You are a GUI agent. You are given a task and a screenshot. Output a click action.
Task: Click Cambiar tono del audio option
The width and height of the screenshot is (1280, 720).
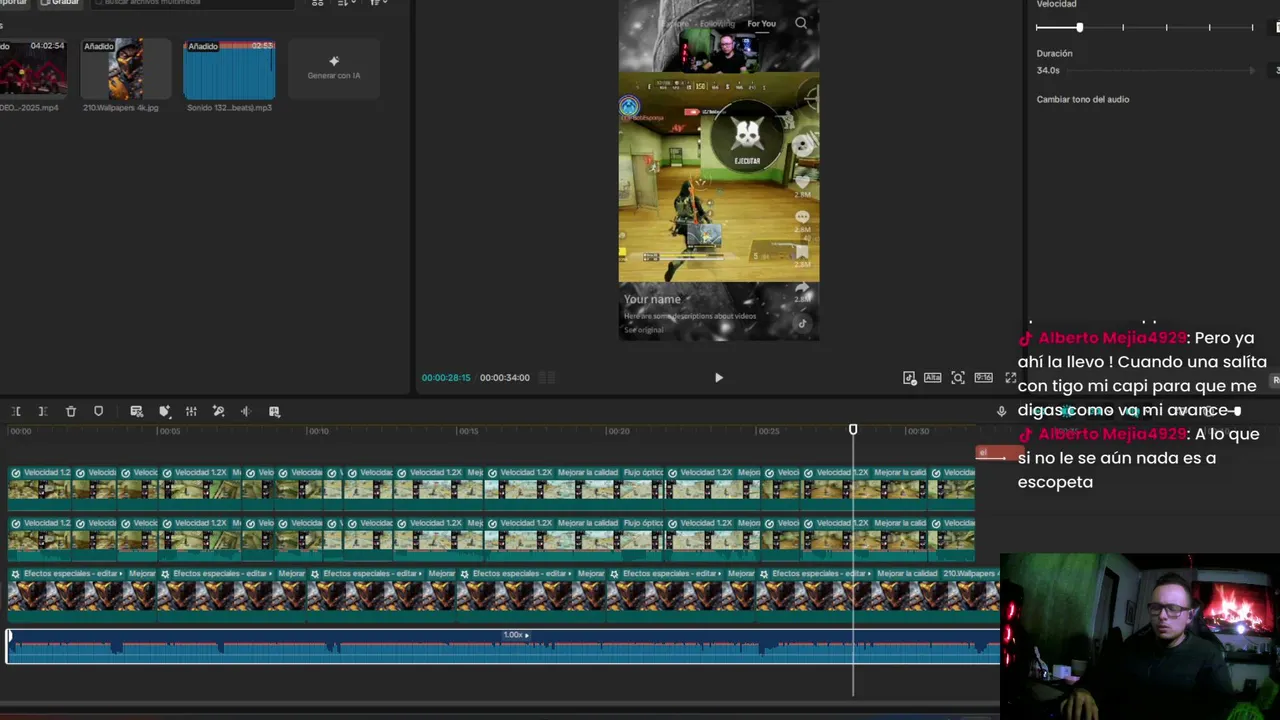1083,99
